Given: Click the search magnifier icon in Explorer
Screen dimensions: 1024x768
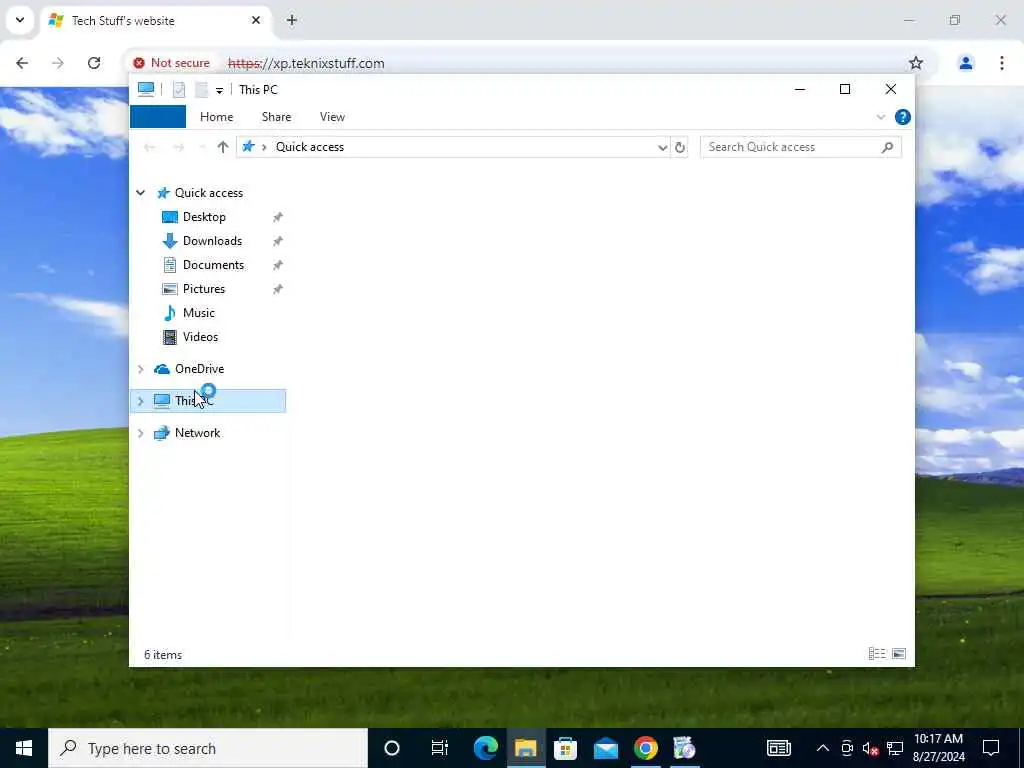Looking at the screenshot, I should [x=887, y=147].
